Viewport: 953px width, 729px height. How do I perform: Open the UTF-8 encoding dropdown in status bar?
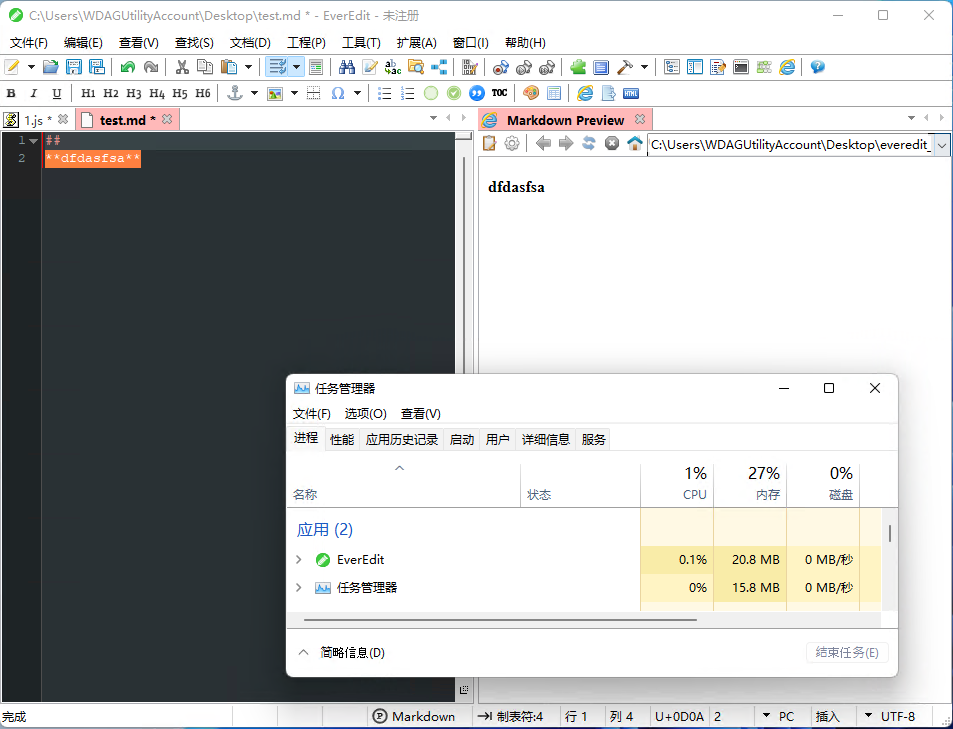point(868,716)
